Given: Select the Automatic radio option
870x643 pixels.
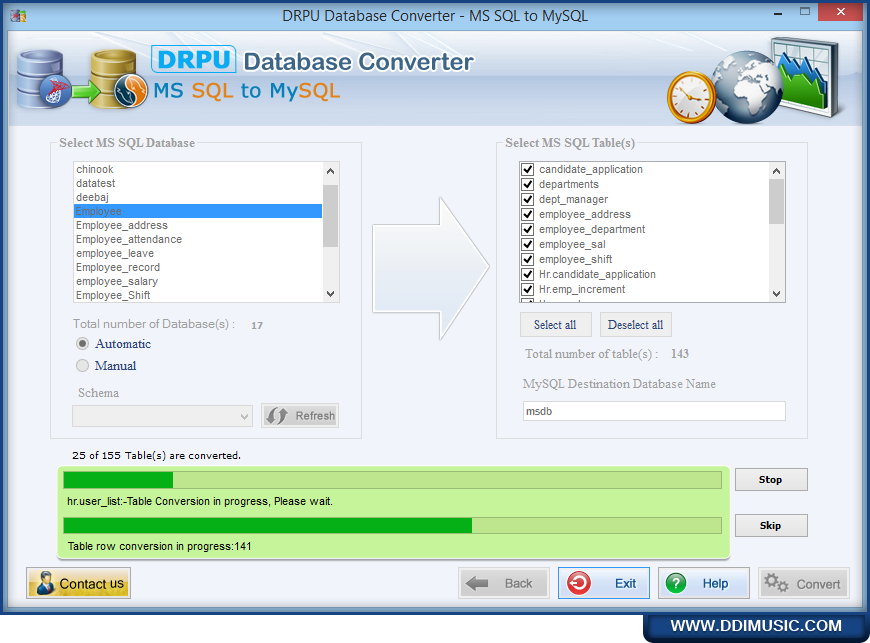Looking at the screenshot, I should 82,344.
